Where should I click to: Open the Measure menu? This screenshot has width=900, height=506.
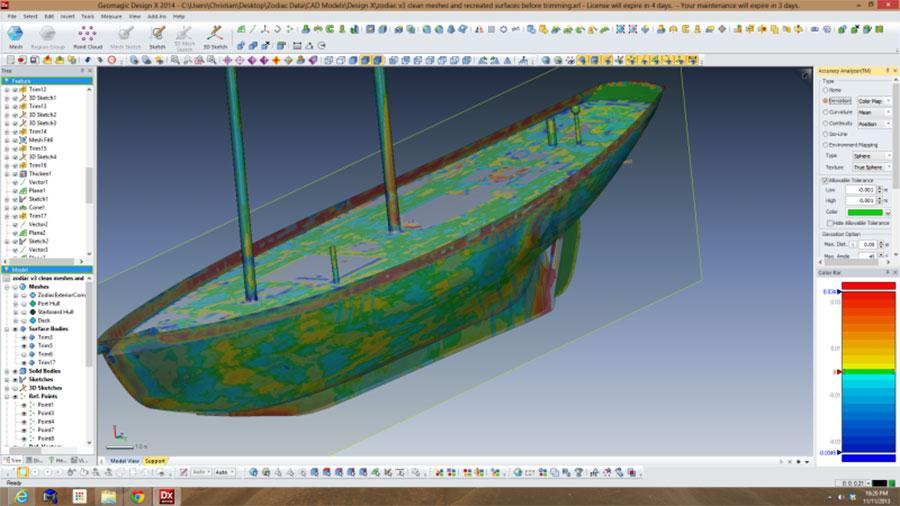(111, 17)
